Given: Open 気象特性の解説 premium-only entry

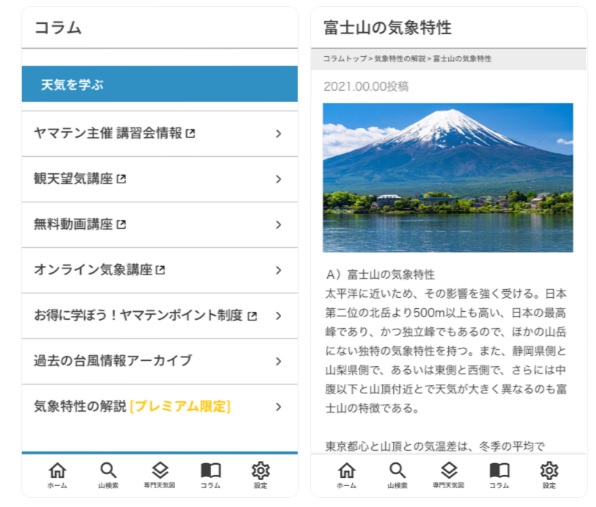Looking at the screenshot, I should [160, 407].
